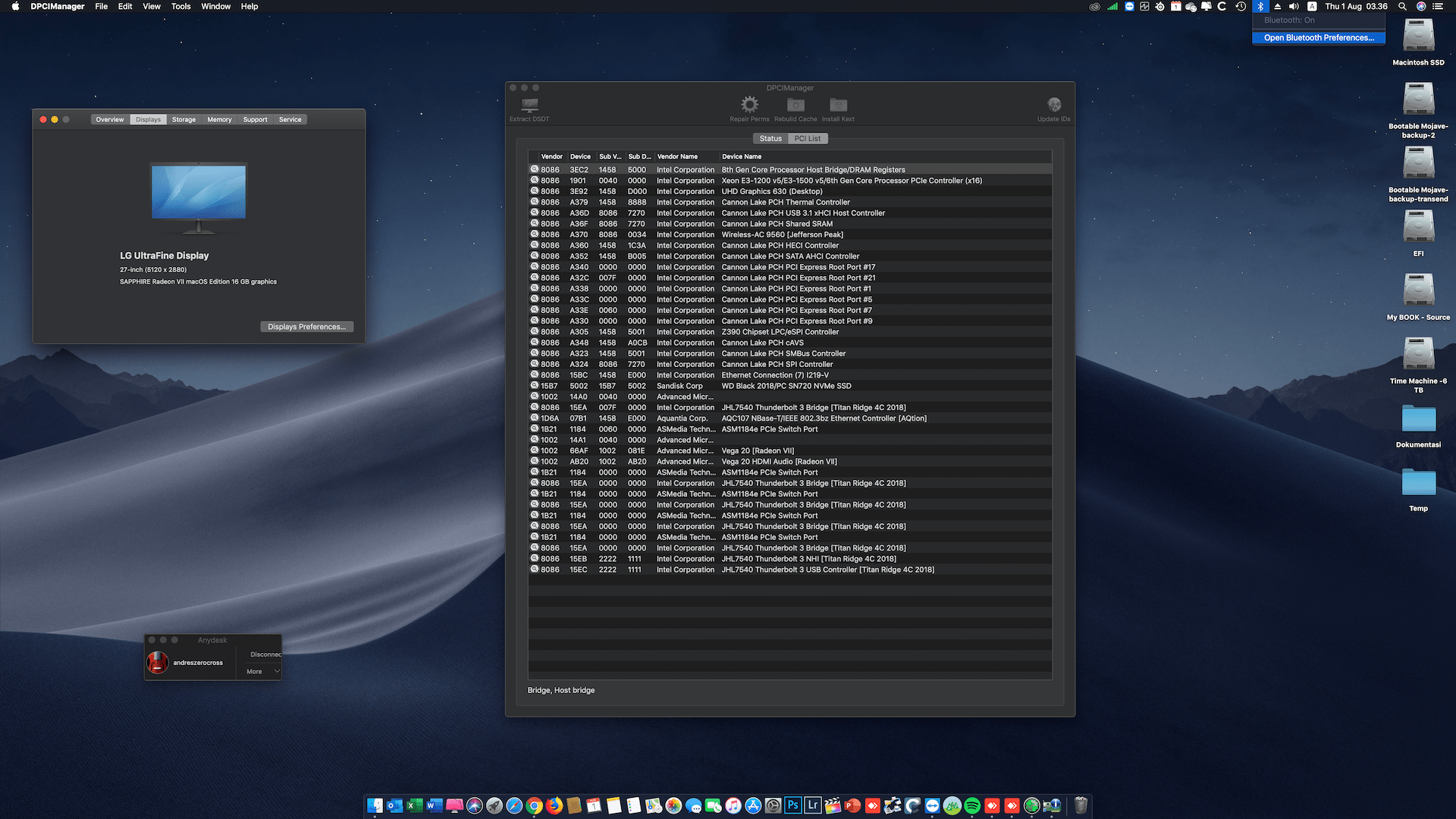Image resolution: width=1456 pixels, height=819 pixels.
Task: Open Photoshop from the dock
Action: (x=792, y=805)
